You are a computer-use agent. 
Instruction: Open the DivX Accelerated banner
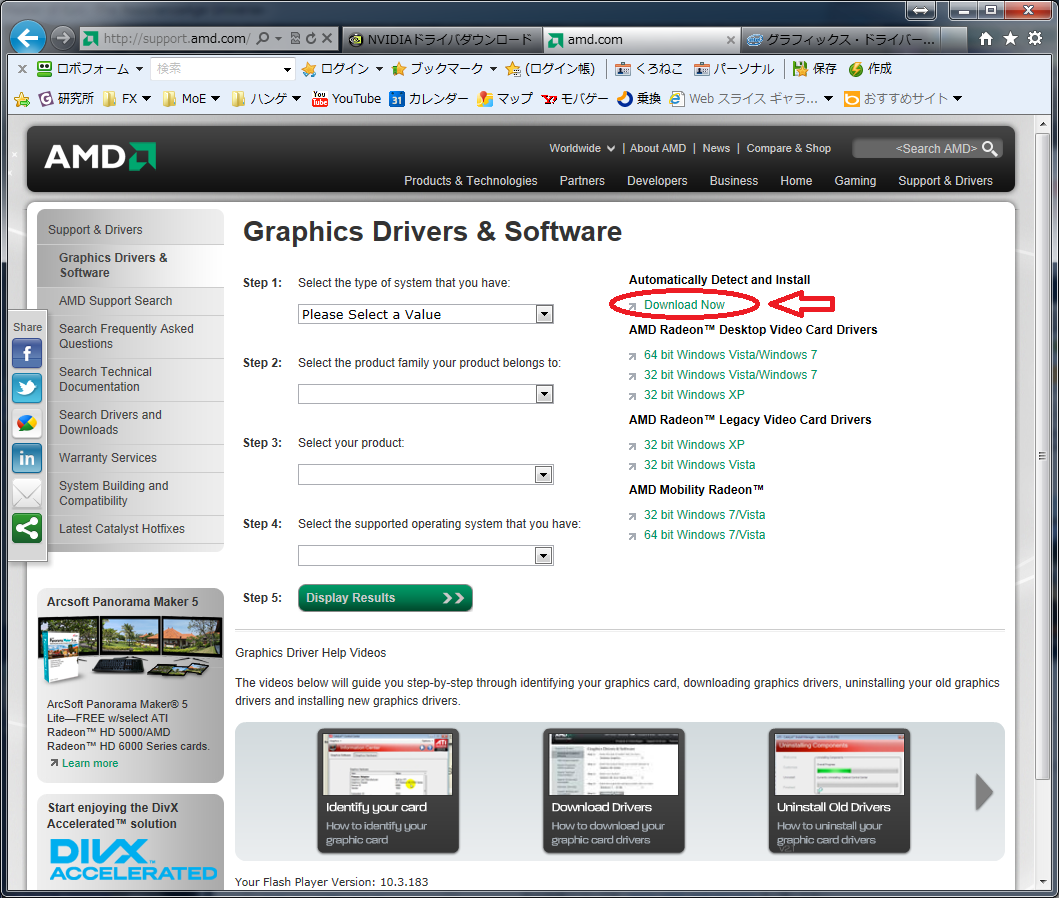130,844
